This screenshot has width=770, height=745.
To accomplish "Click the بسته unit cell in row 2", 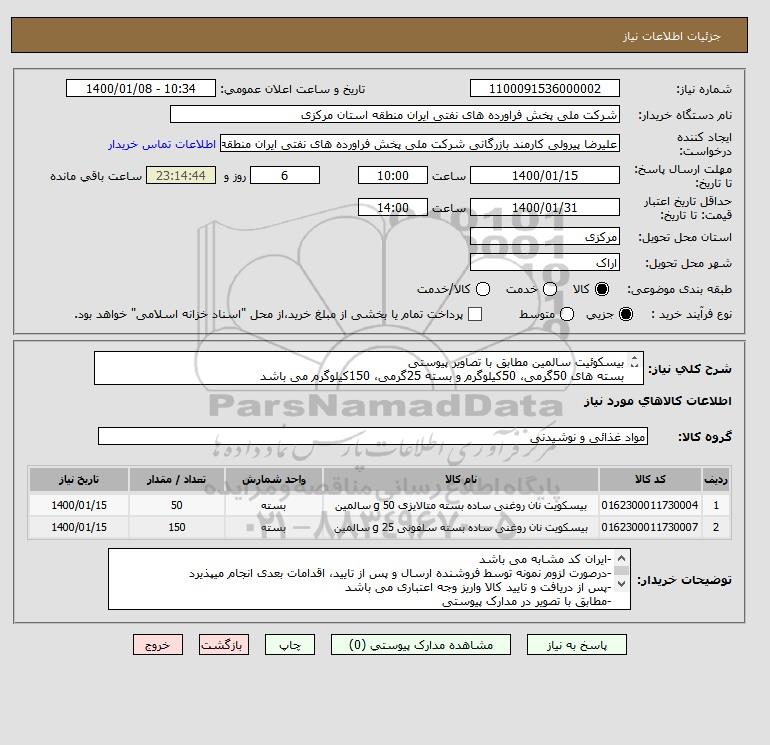I will coord(274,527).
